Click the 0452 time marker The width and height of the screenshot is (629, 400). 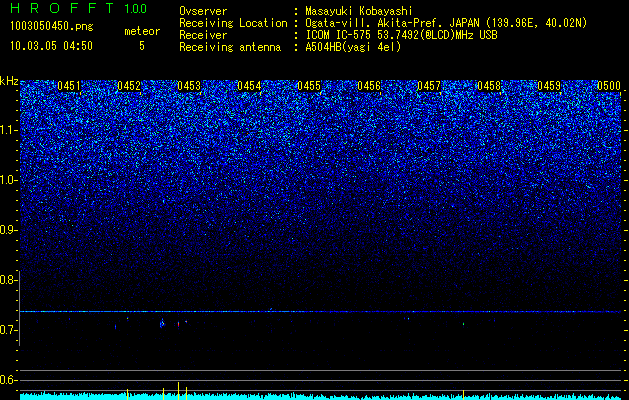tap(129, 86)
